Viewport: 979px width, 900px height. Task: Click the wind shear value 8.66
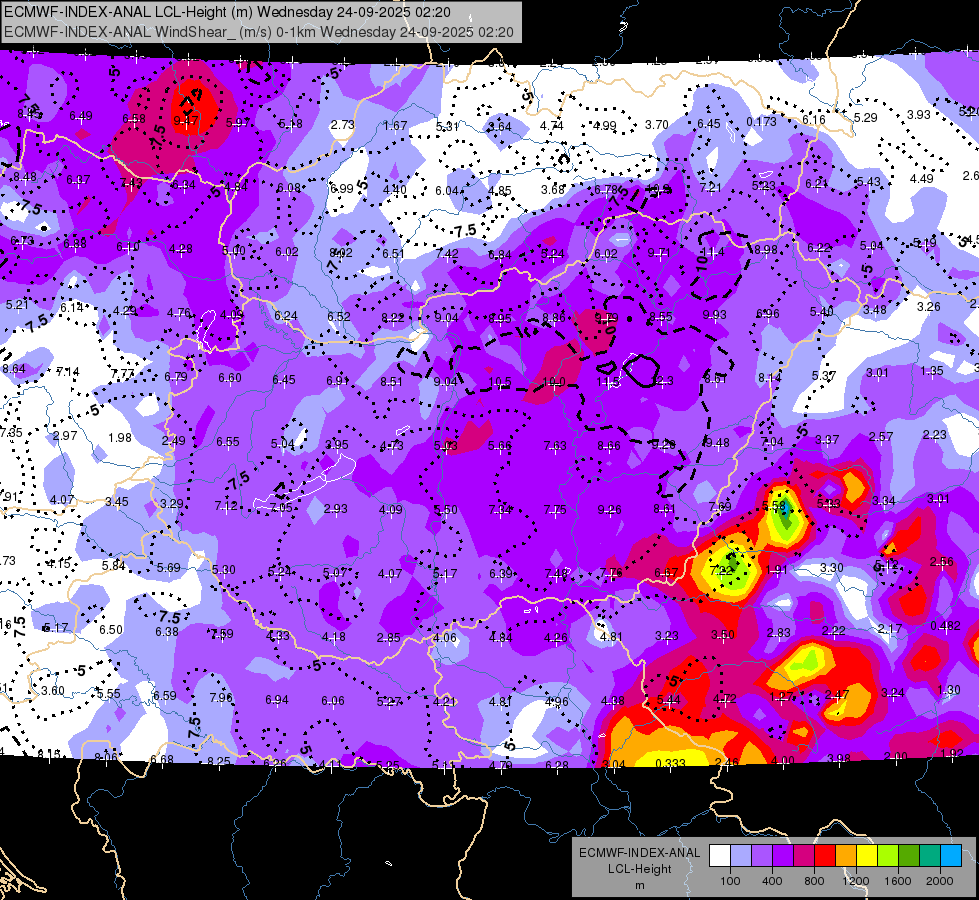[609, 445]
